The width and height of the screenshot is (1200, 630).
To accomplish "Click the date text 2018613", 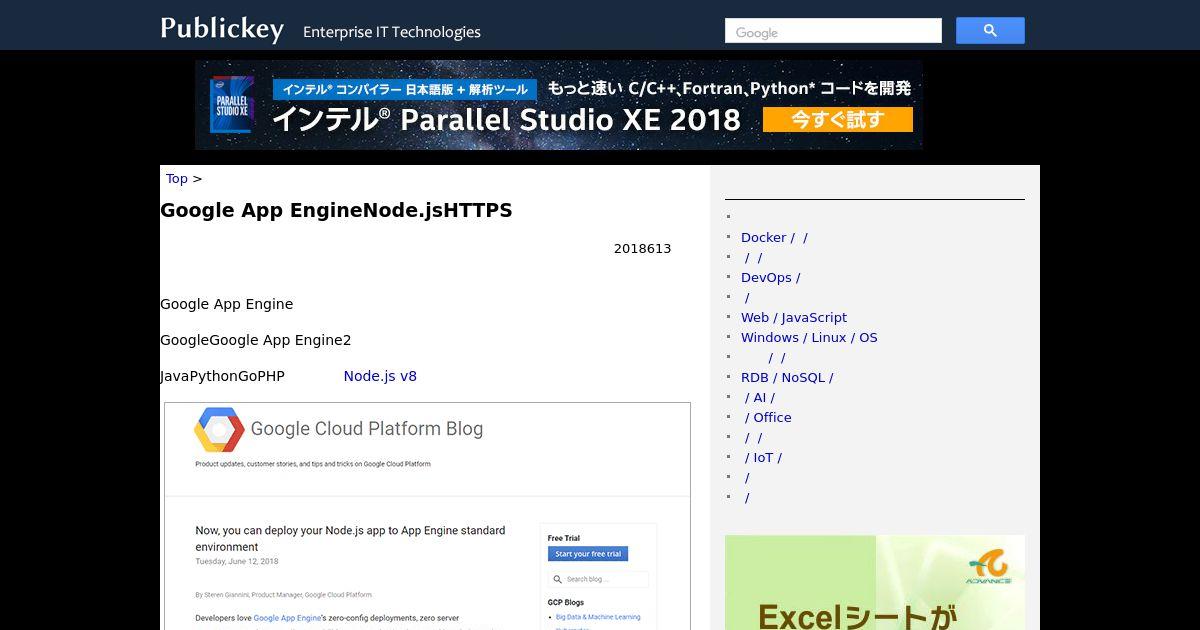I will (x=642, y=249).
